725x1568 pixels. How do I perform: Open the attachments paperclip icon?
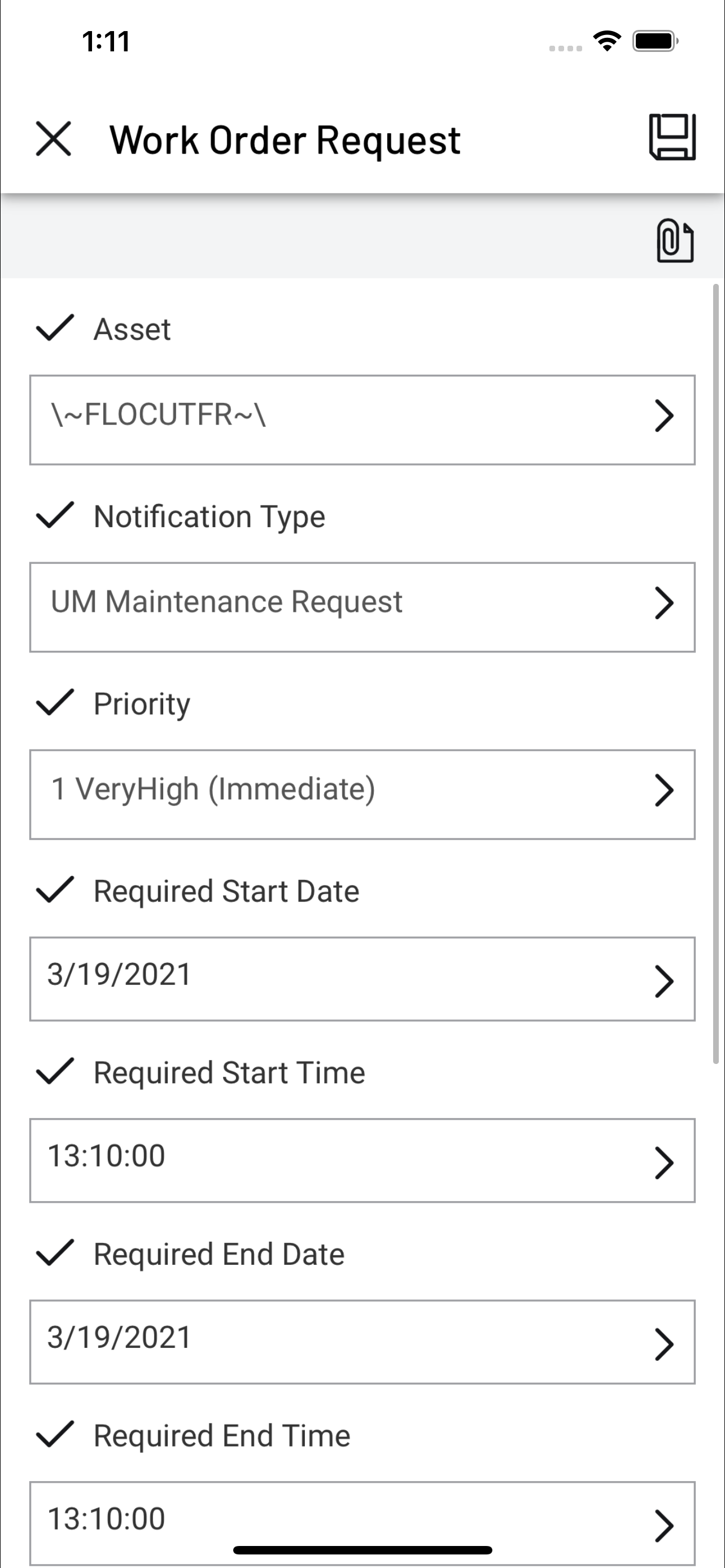(675, 240)
